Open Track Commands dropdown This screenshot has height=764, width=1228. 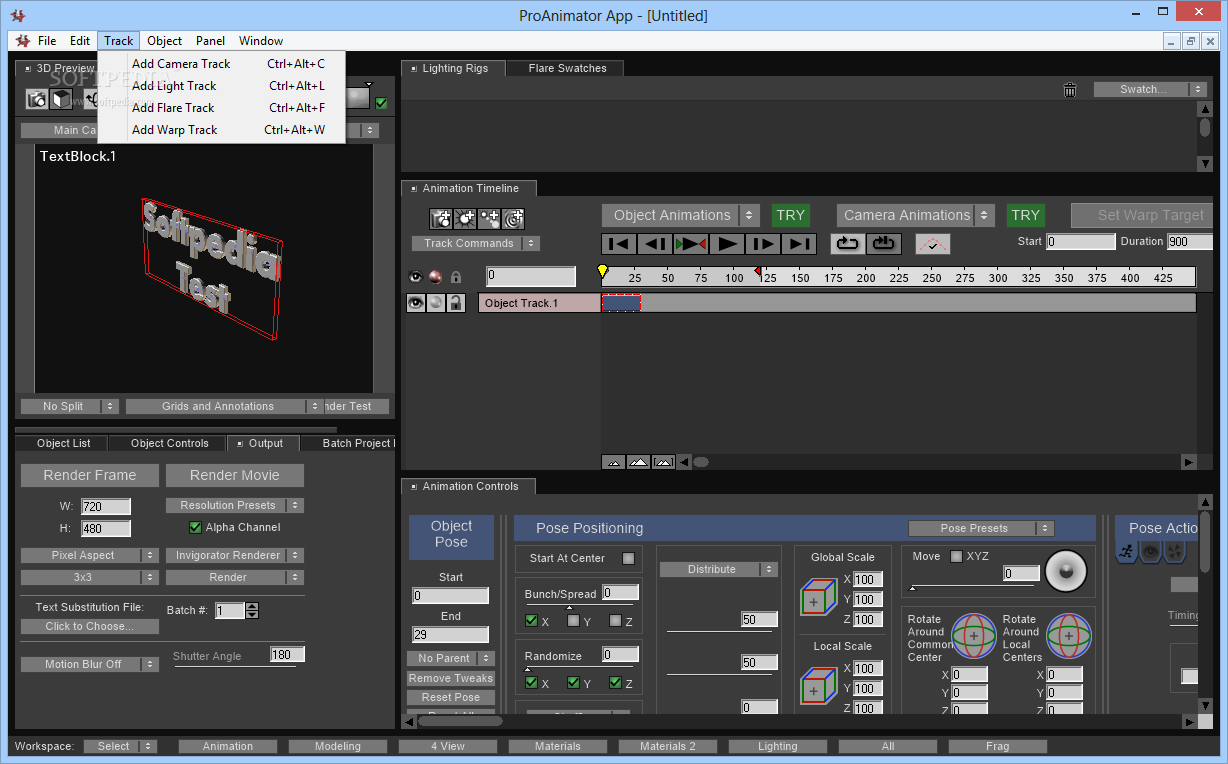tap(476, 243)
